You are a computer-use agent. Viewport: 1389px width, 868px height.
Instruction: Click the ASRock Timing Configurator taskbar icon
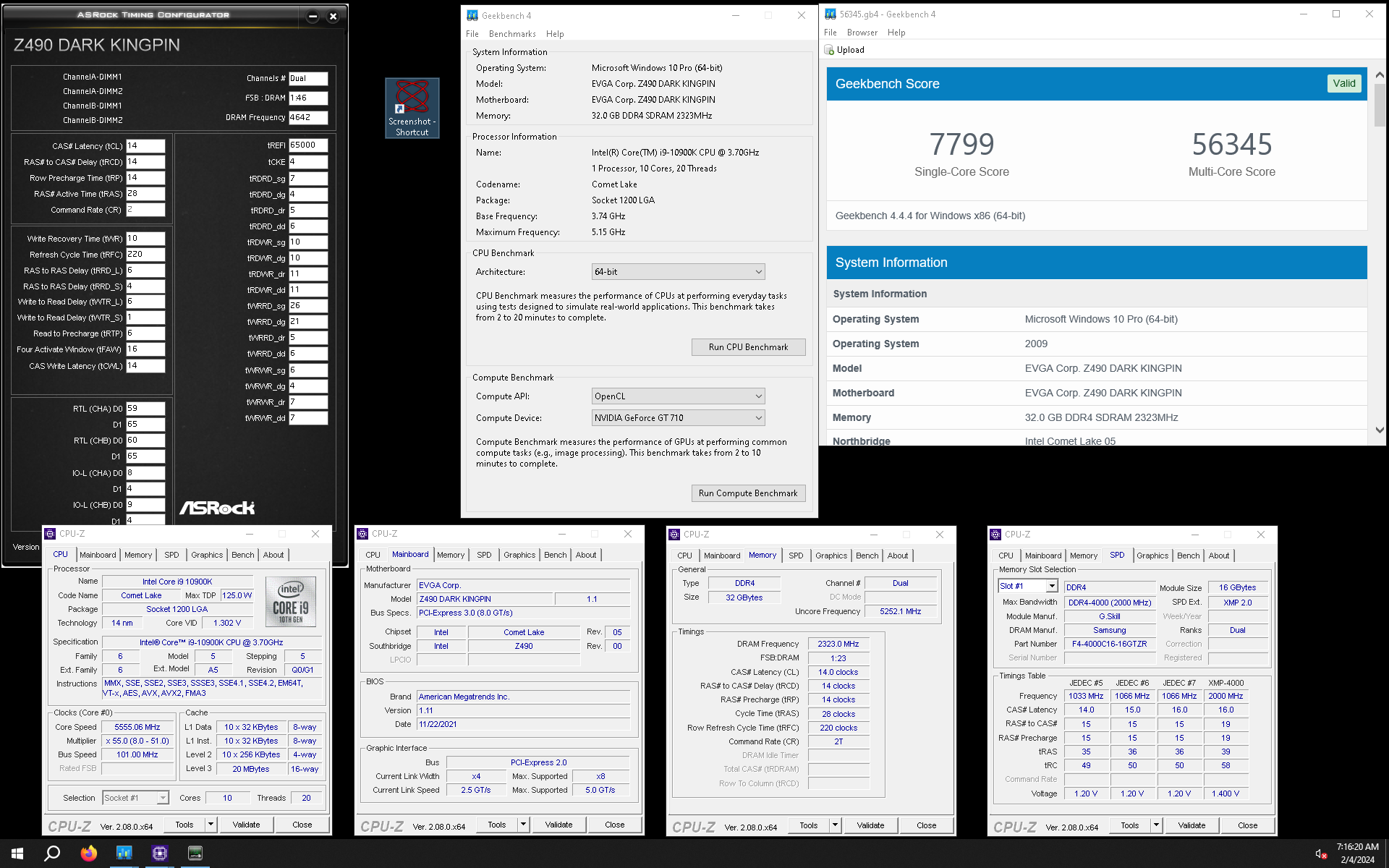coord(195,854)
